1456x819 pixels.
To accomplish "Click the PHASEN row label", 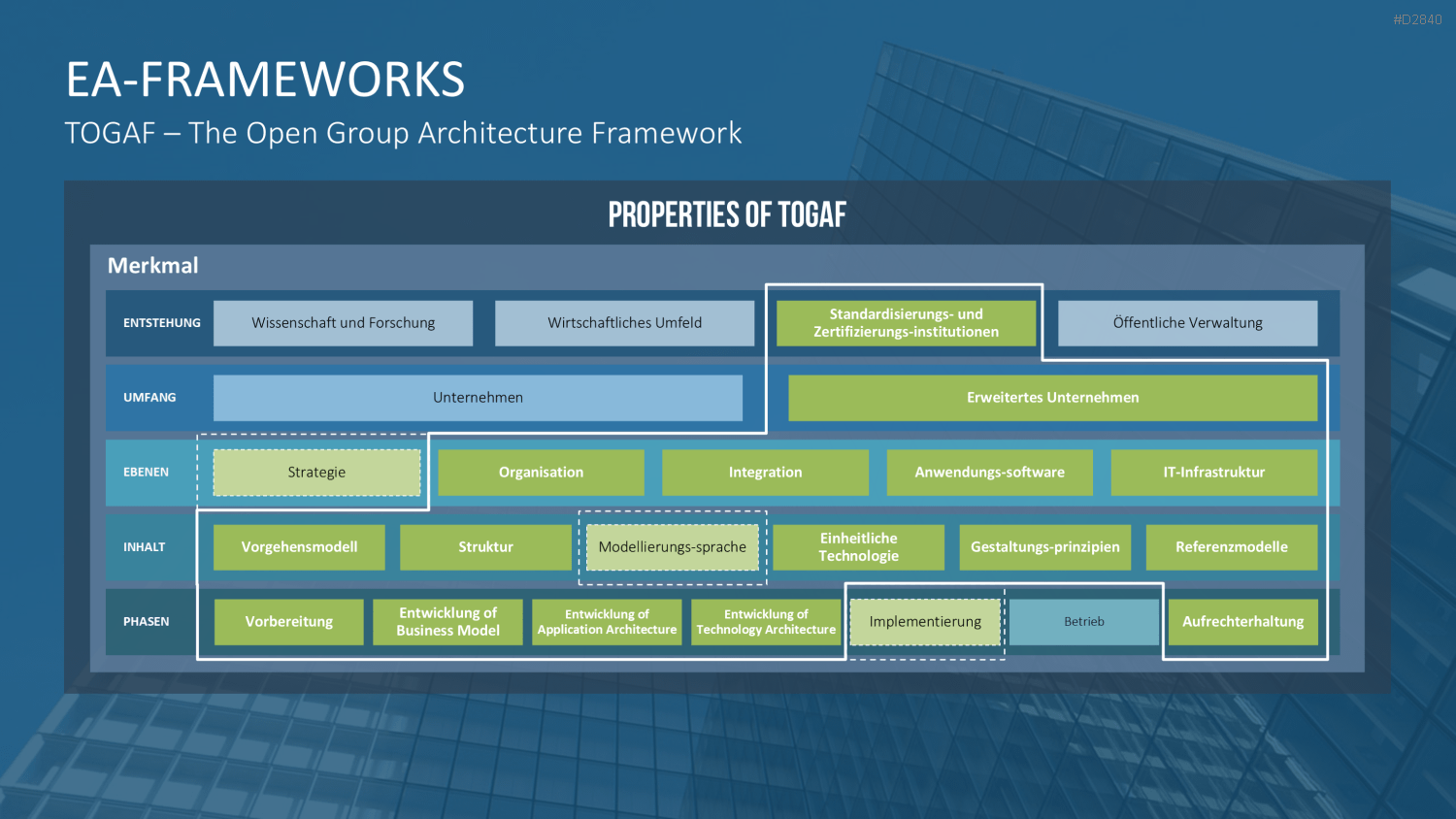I will 146,622.
